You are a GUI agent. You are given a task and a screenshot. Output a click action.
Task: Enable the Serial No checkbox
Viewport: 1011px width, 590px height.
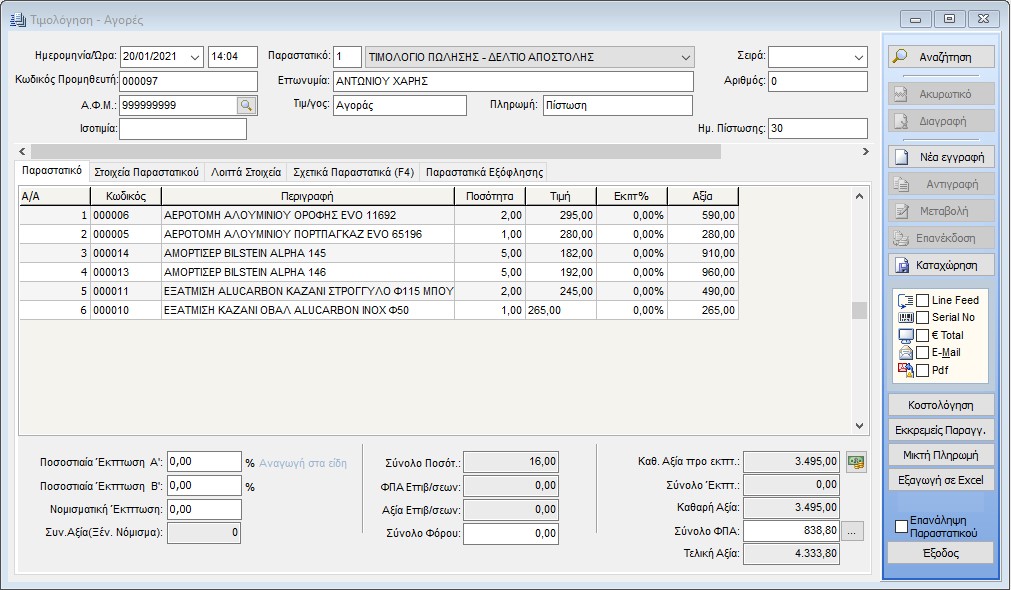point(923,318)
